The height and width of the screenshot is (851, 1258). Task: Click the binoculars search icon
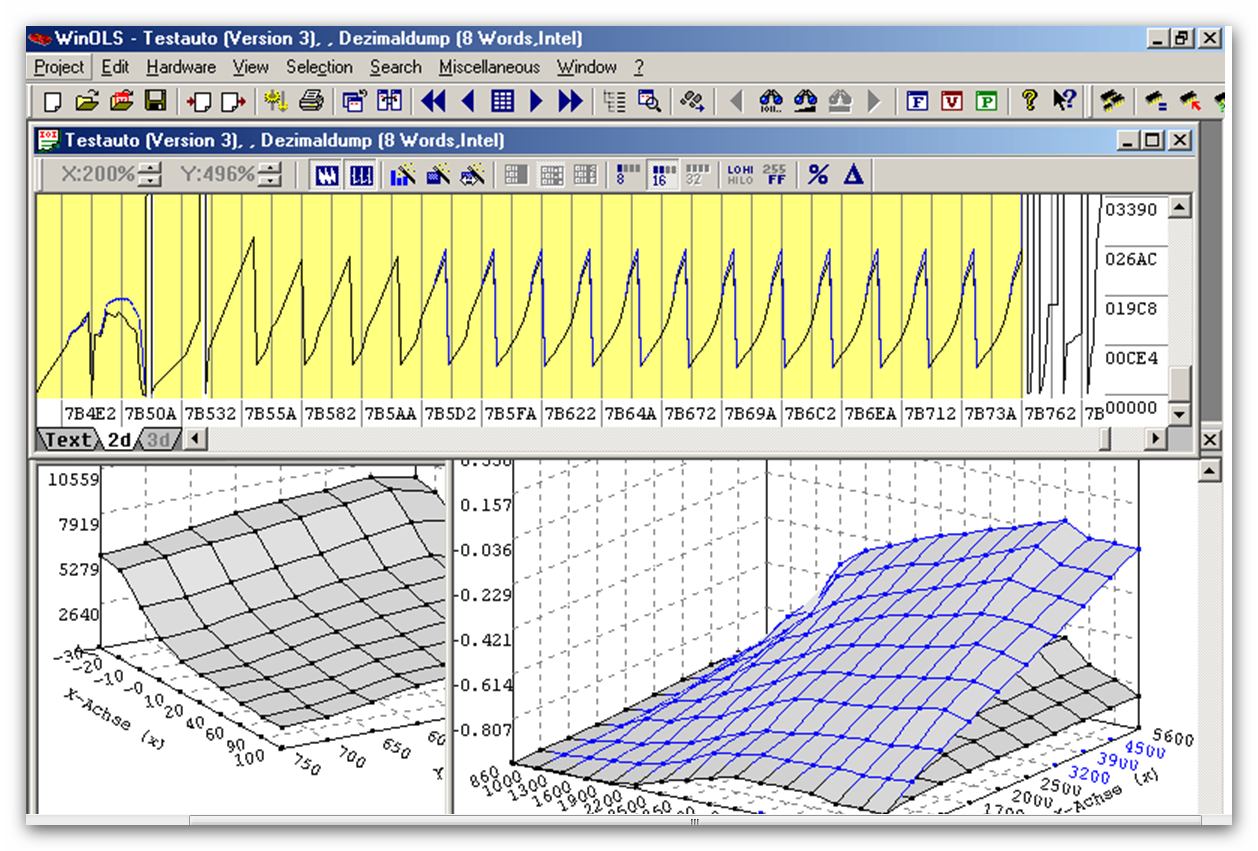click(771, 101)
